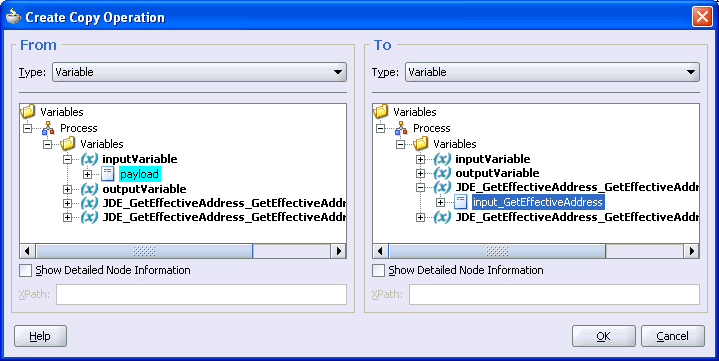
Task: Click the To XPath input field
Action: tap(554, 294)
